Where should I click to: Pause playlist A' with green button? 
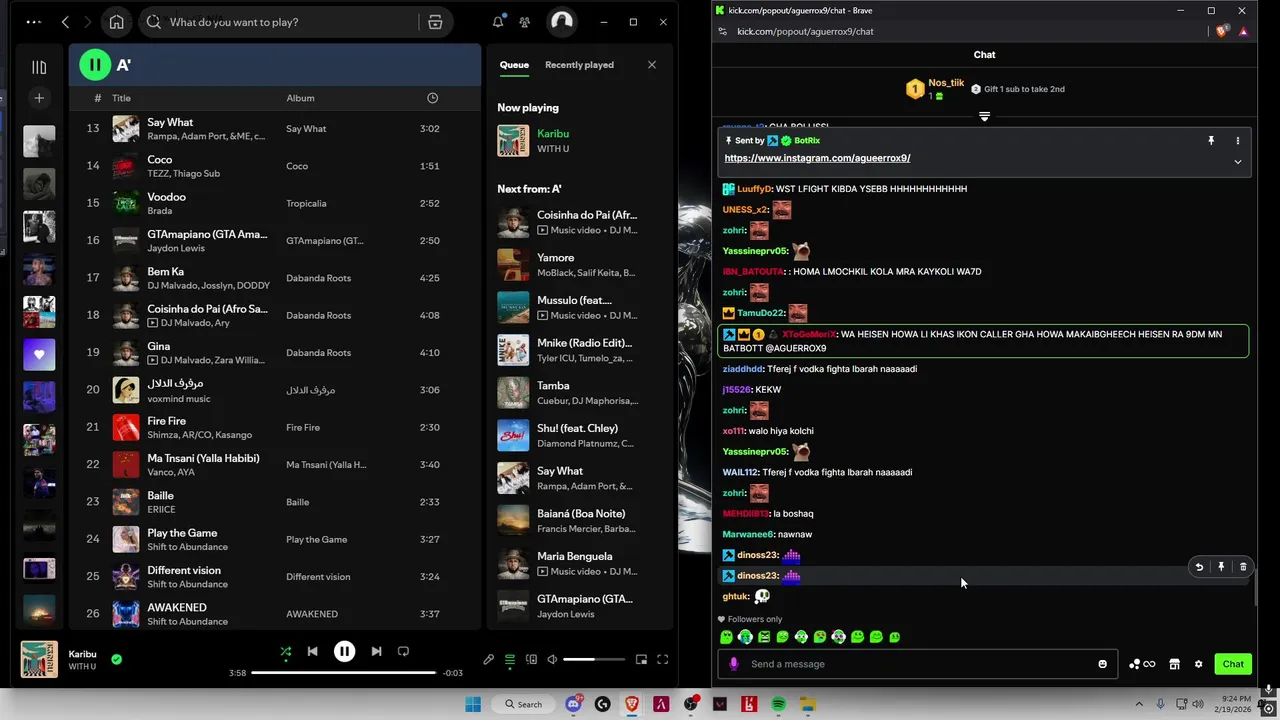(x=95, y=65)
